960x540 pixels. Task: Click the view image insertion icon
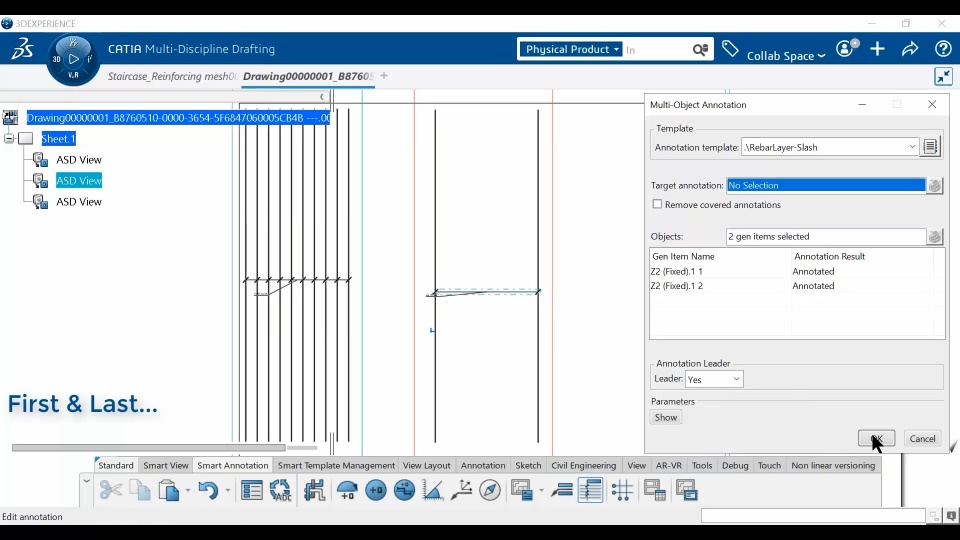(x=522, y=490)
